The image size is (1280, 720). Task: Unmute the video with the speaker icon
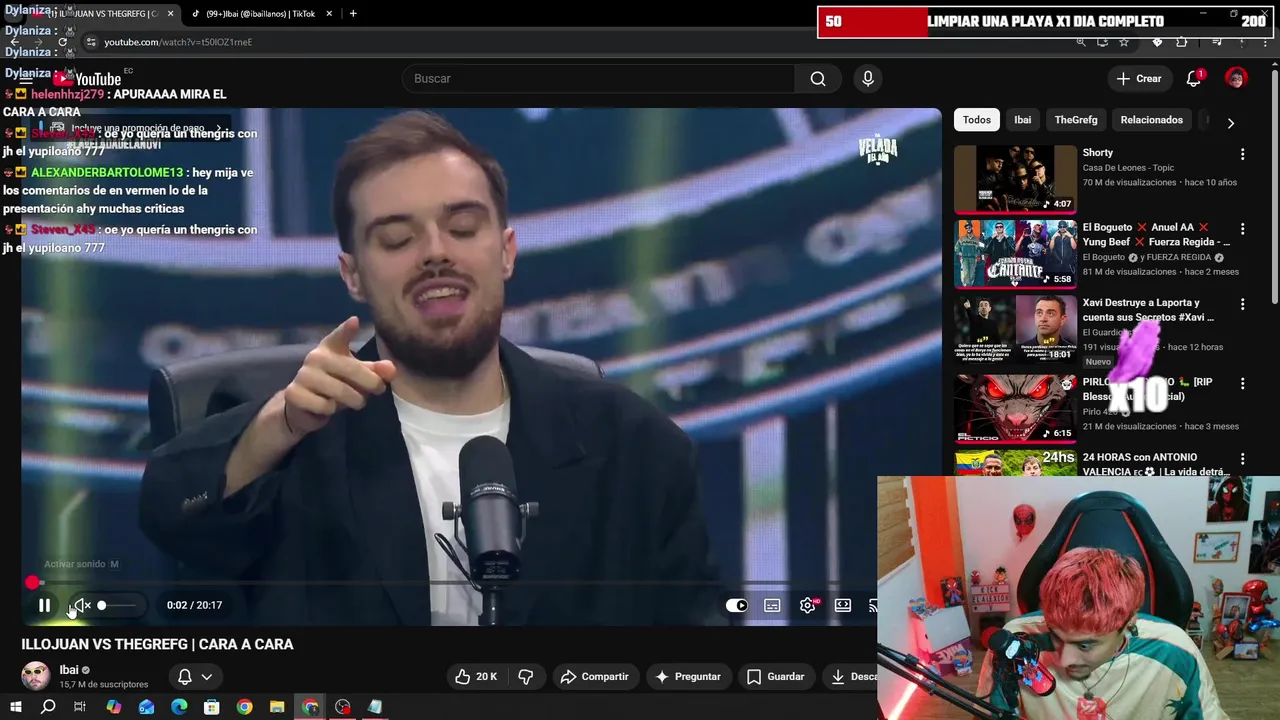81,605
